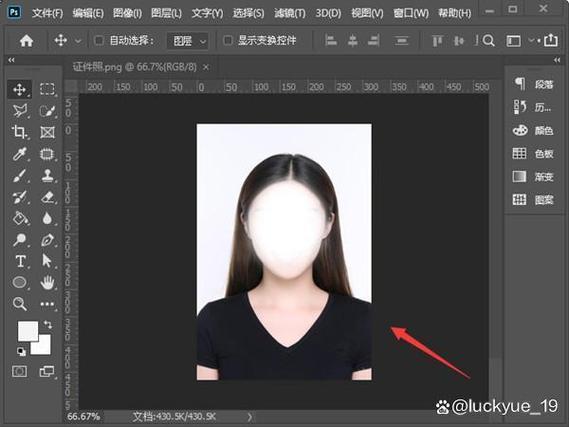Screen dimensions: 569x427
Task: Click the background color swatch
Action: pyautogui.click(x=43, y=348)
